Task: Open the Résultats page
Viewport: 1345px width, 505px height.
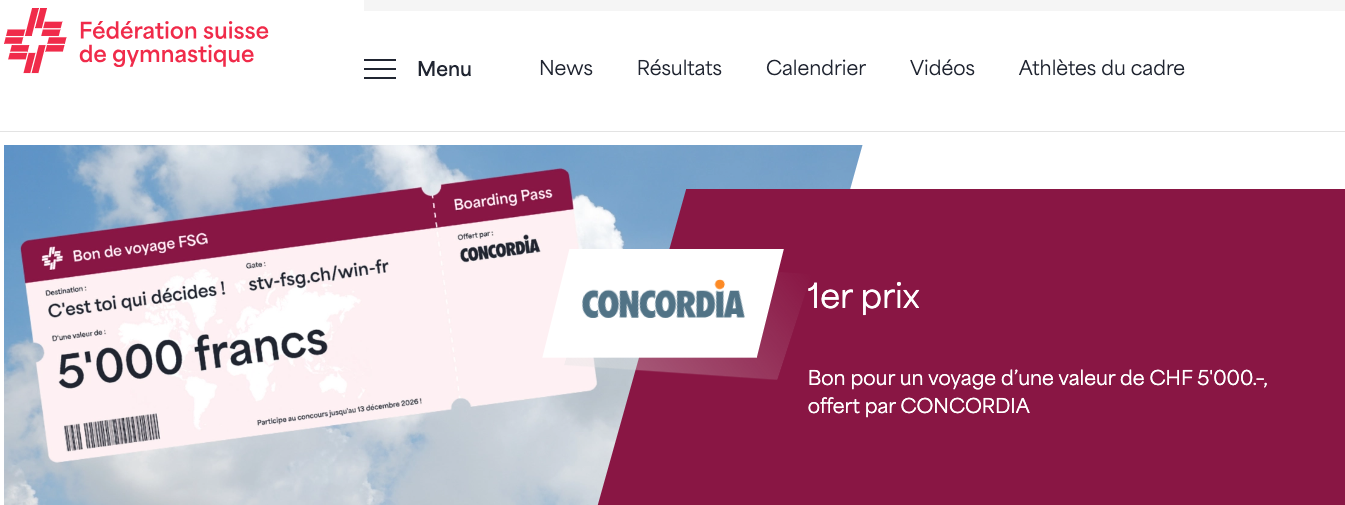Action: click(679, 68)
